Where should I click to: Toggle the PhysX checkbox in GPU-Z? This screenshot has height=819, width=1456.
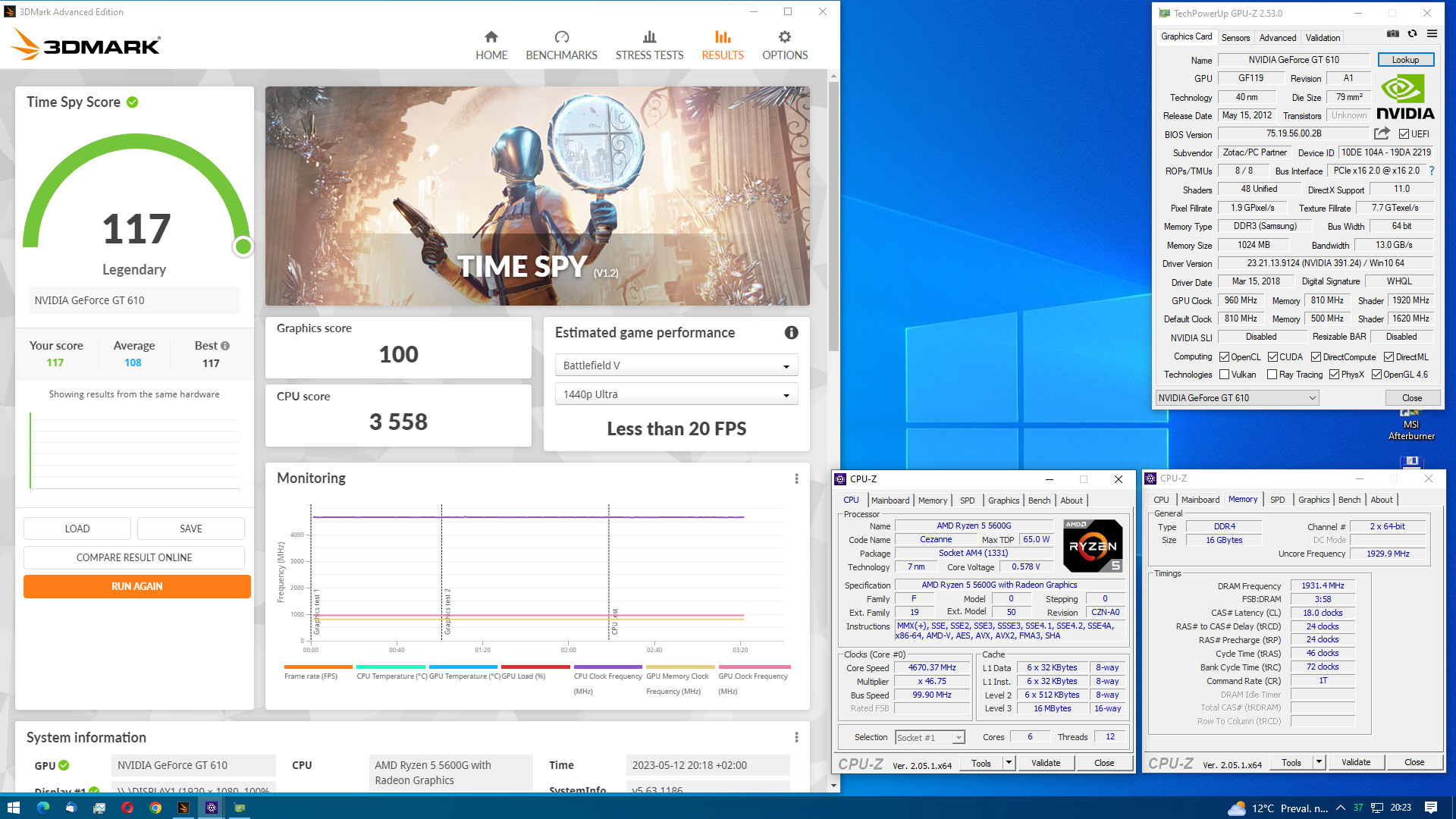coord(1334,375)
